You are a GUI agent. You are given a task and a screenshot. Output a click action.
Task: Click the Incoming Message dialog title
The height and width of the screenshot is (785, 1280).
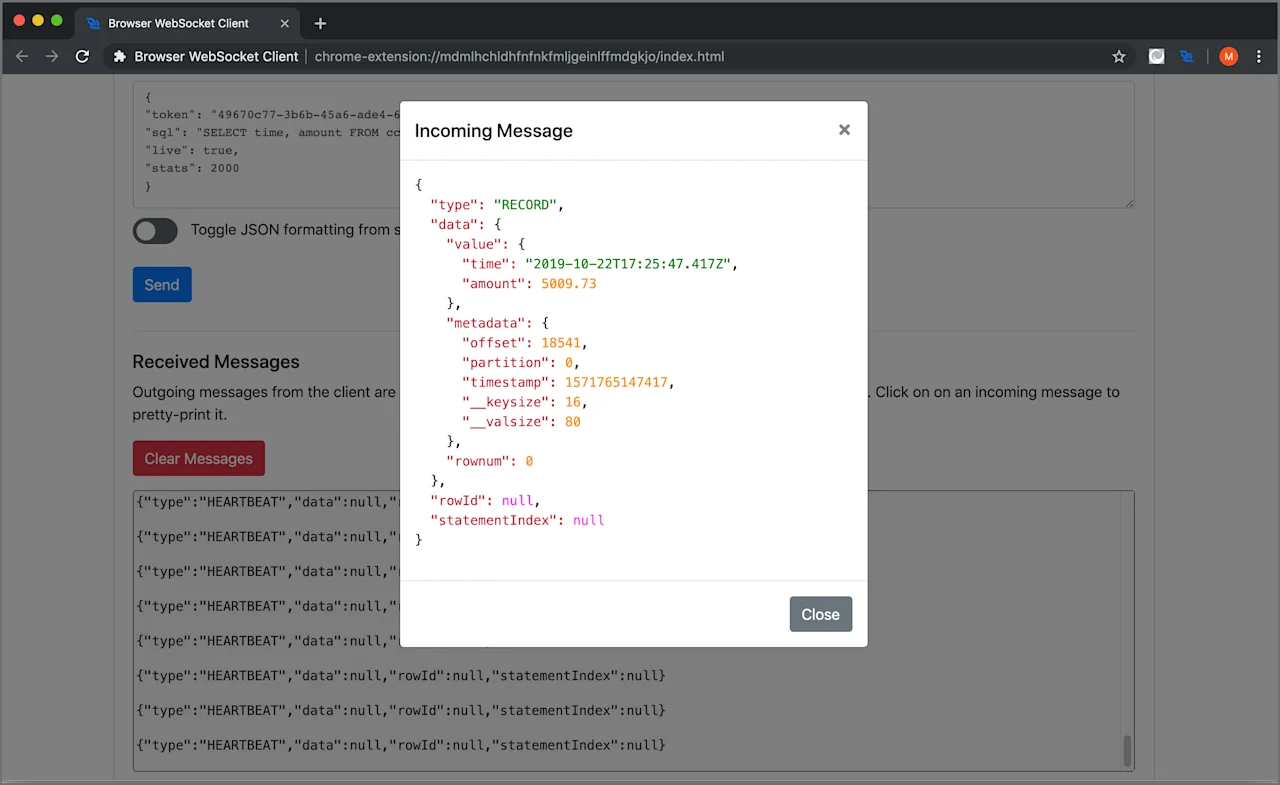pyautogui.click(x=494, y=131)
